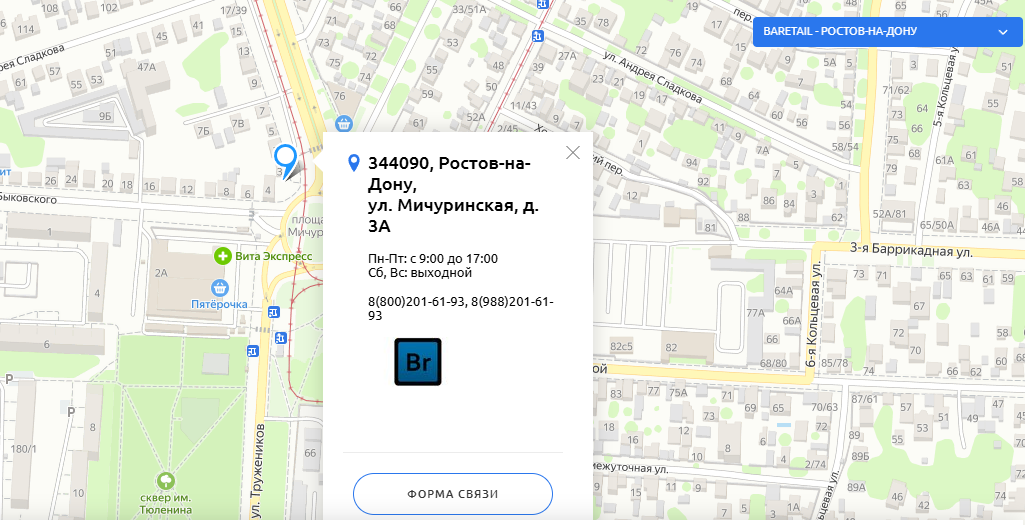This screenshot has width=1025, height=525.
Task: Click house number 11/43 on the map
Action: point(524,105)
